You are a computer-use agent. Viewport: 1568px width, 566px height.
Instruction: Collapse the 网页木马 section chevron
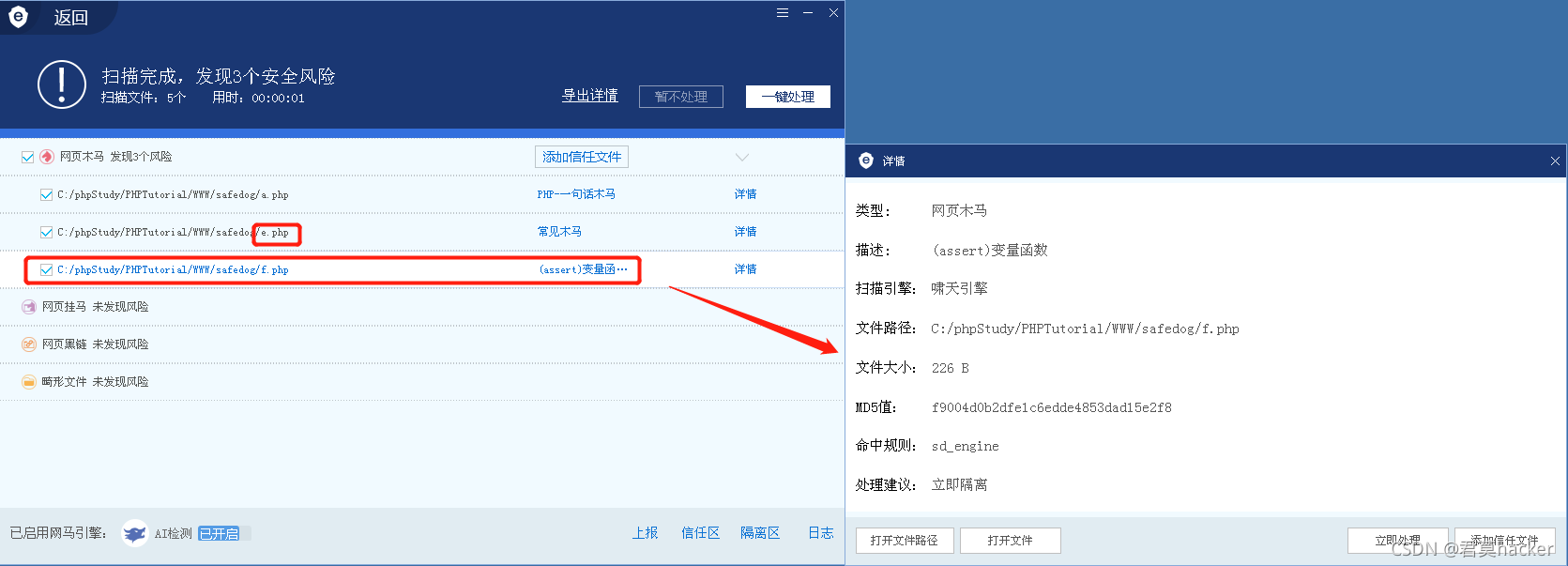pos(742,157)
